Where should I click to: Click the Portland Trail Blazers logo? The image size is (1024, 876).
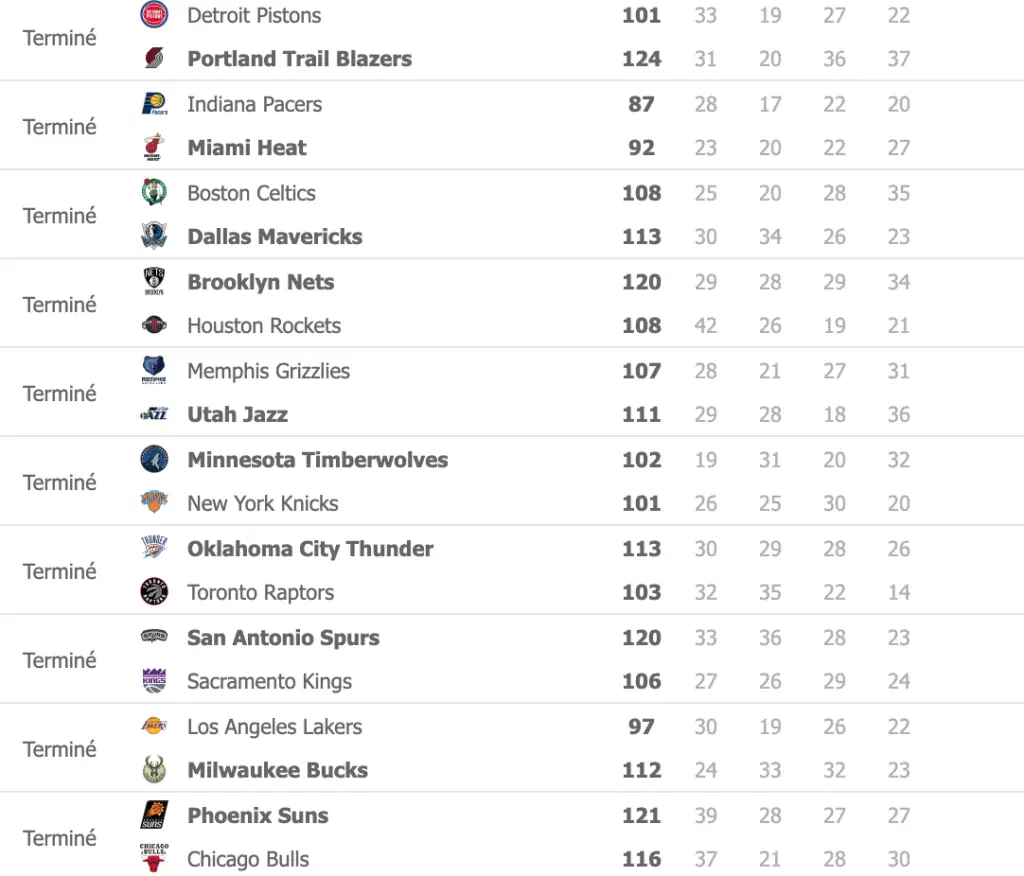[x=154, y=58]
